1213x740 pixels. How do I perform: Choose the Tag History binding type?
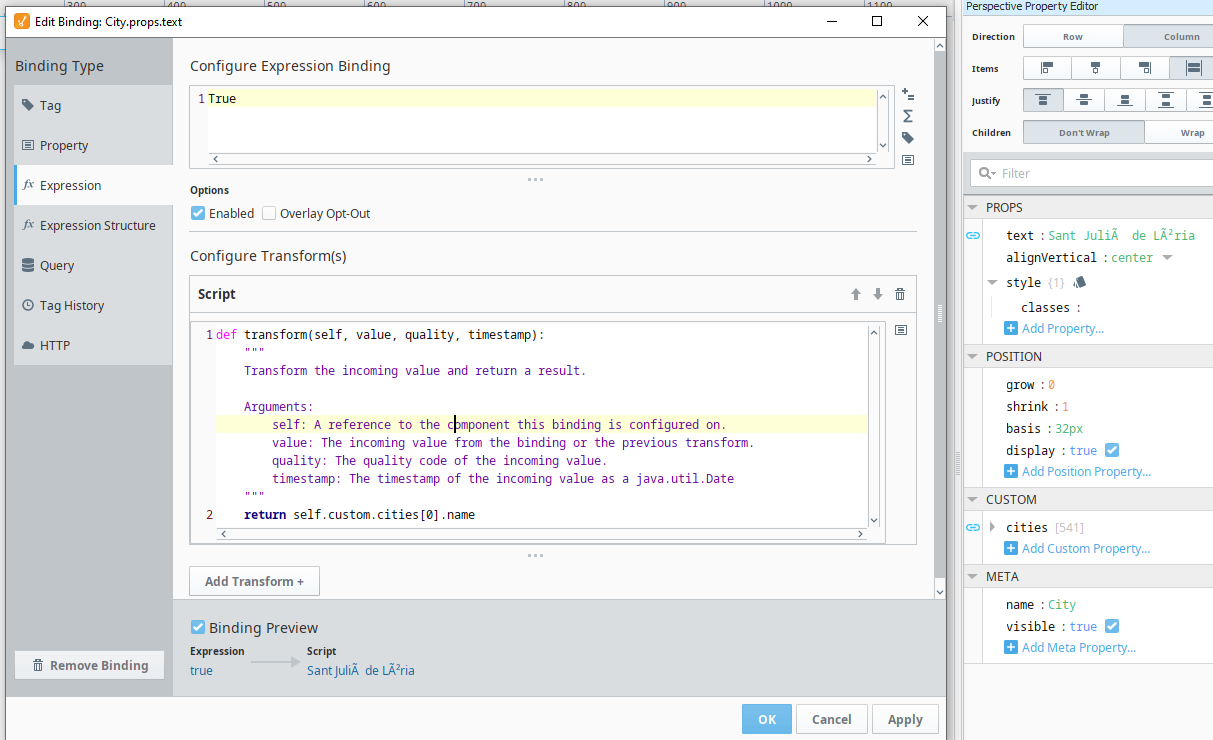[x=93, y=305]
